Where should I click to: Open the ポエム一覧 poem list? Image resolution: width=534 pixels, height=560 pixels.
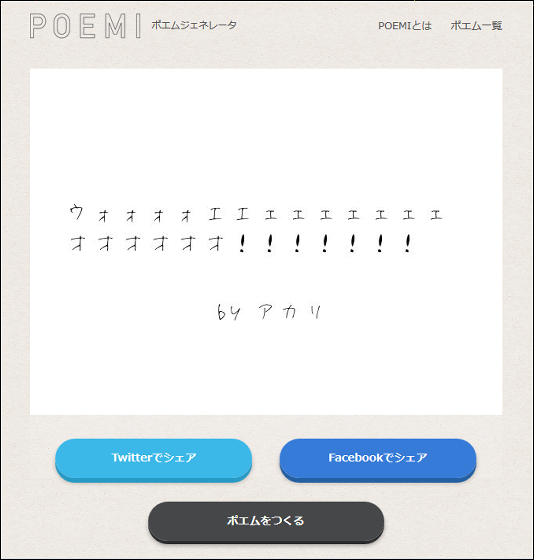pyautogui.click(x=476, y=26)
